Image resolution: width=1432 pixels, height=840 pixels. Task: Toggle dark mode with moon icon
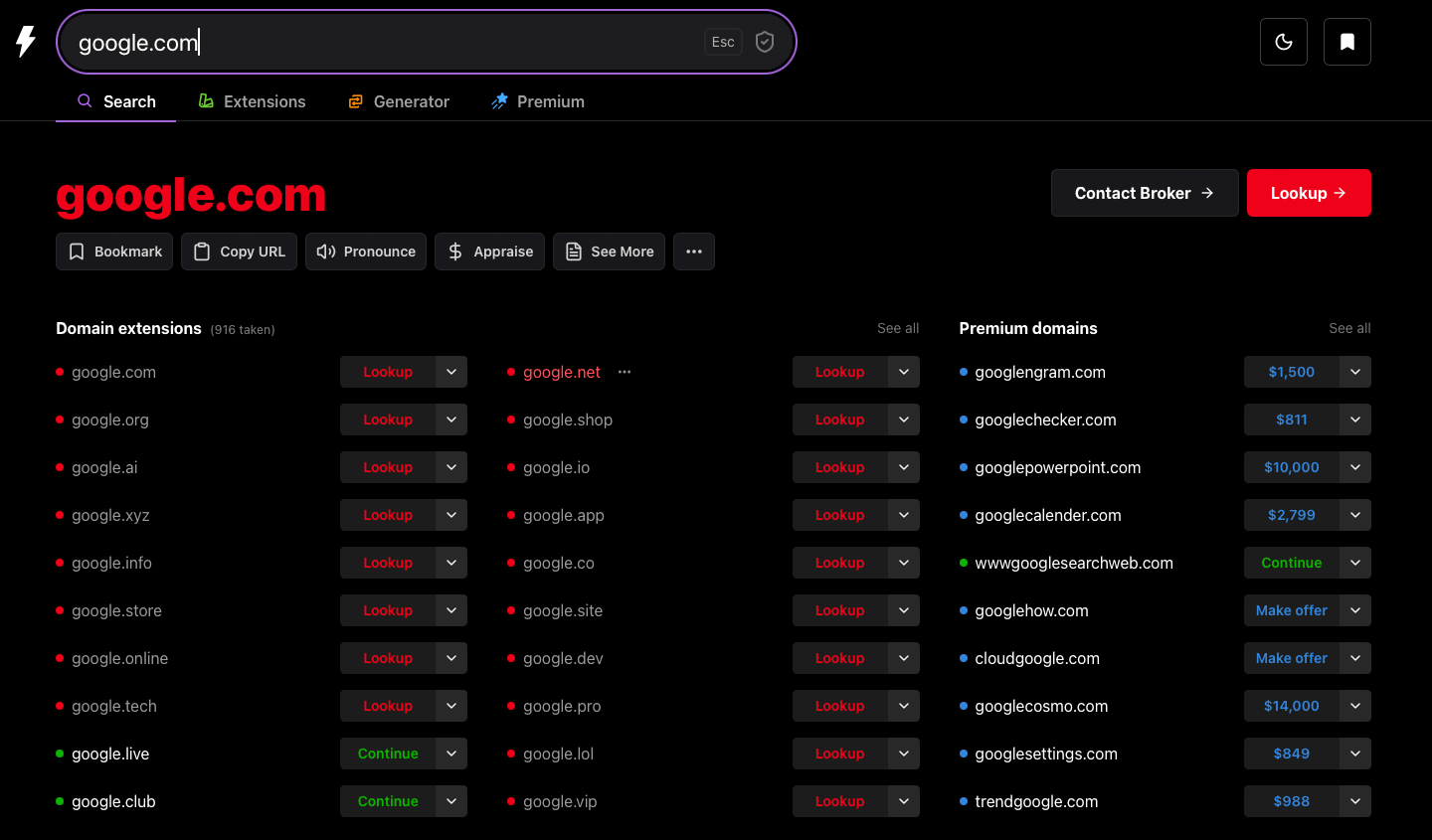[1284, 42]
